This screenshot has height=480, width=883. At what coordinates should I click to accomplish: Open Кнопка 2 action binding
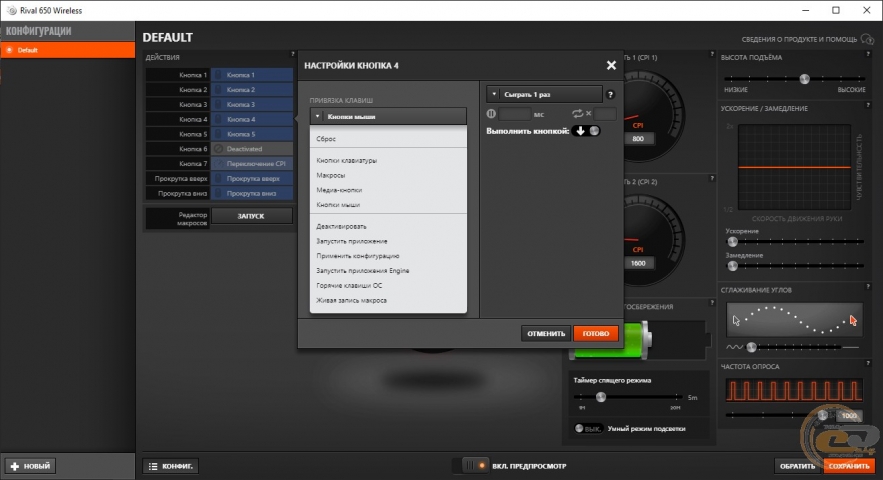coord(252,90)
